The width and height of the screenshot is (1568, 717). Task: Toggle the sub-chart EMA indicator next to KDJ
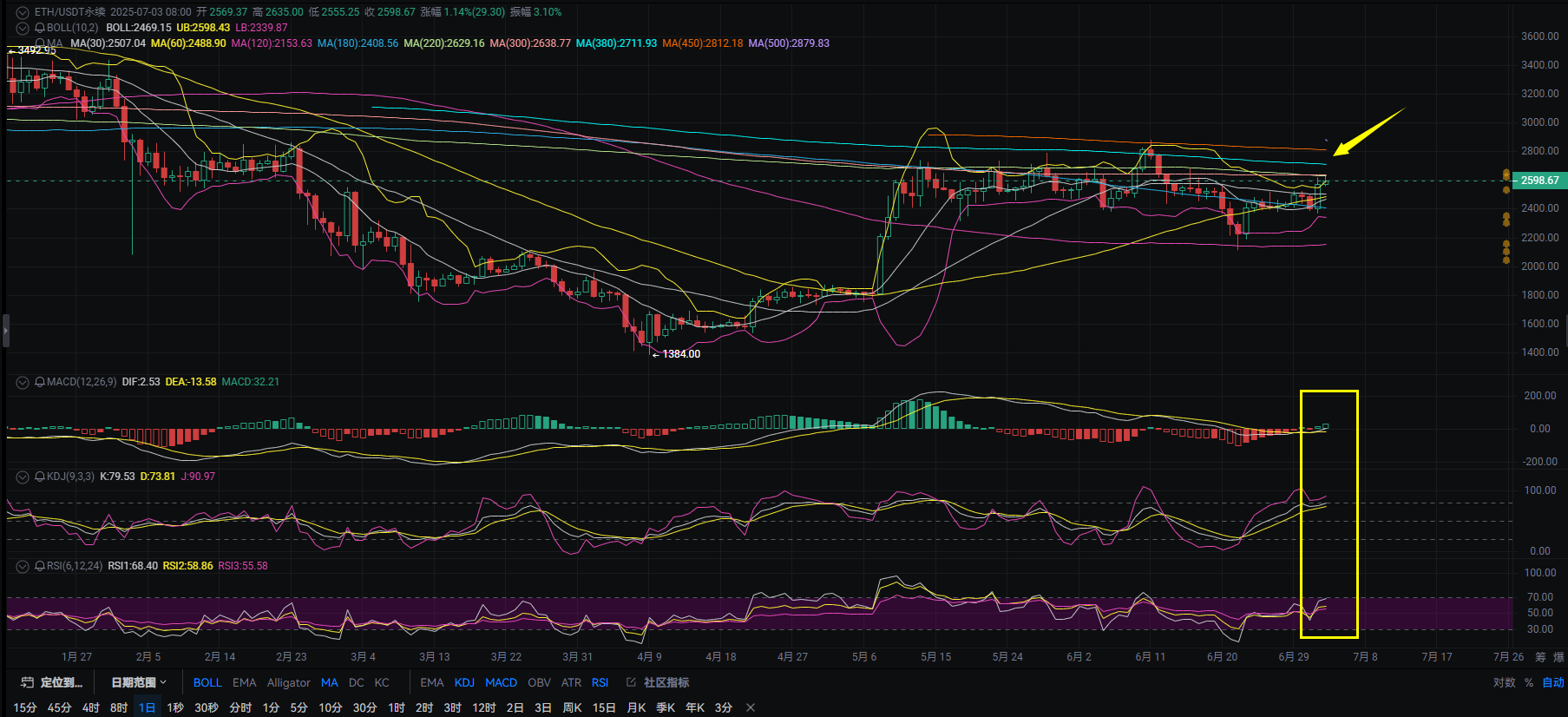point(432,682)
